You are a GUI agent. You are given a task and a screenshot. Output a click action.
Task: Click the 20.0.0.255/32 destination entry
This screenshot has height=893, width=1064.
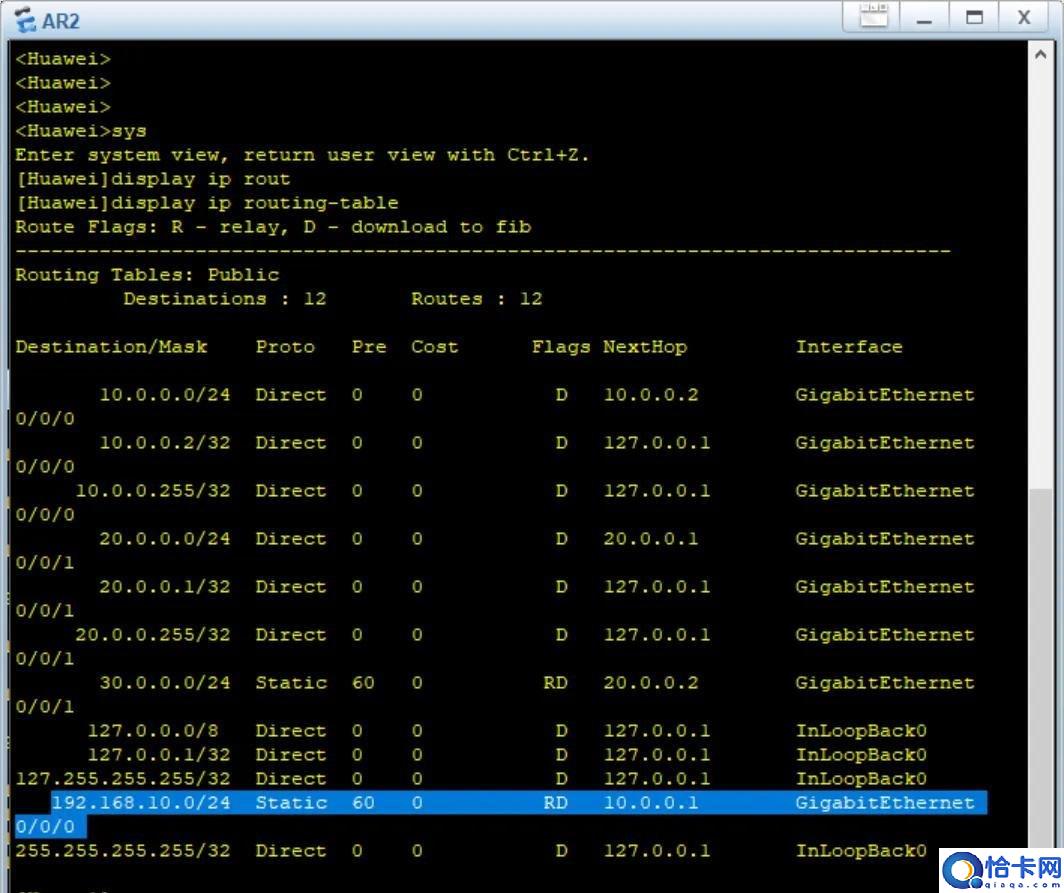tap(153, 635)
